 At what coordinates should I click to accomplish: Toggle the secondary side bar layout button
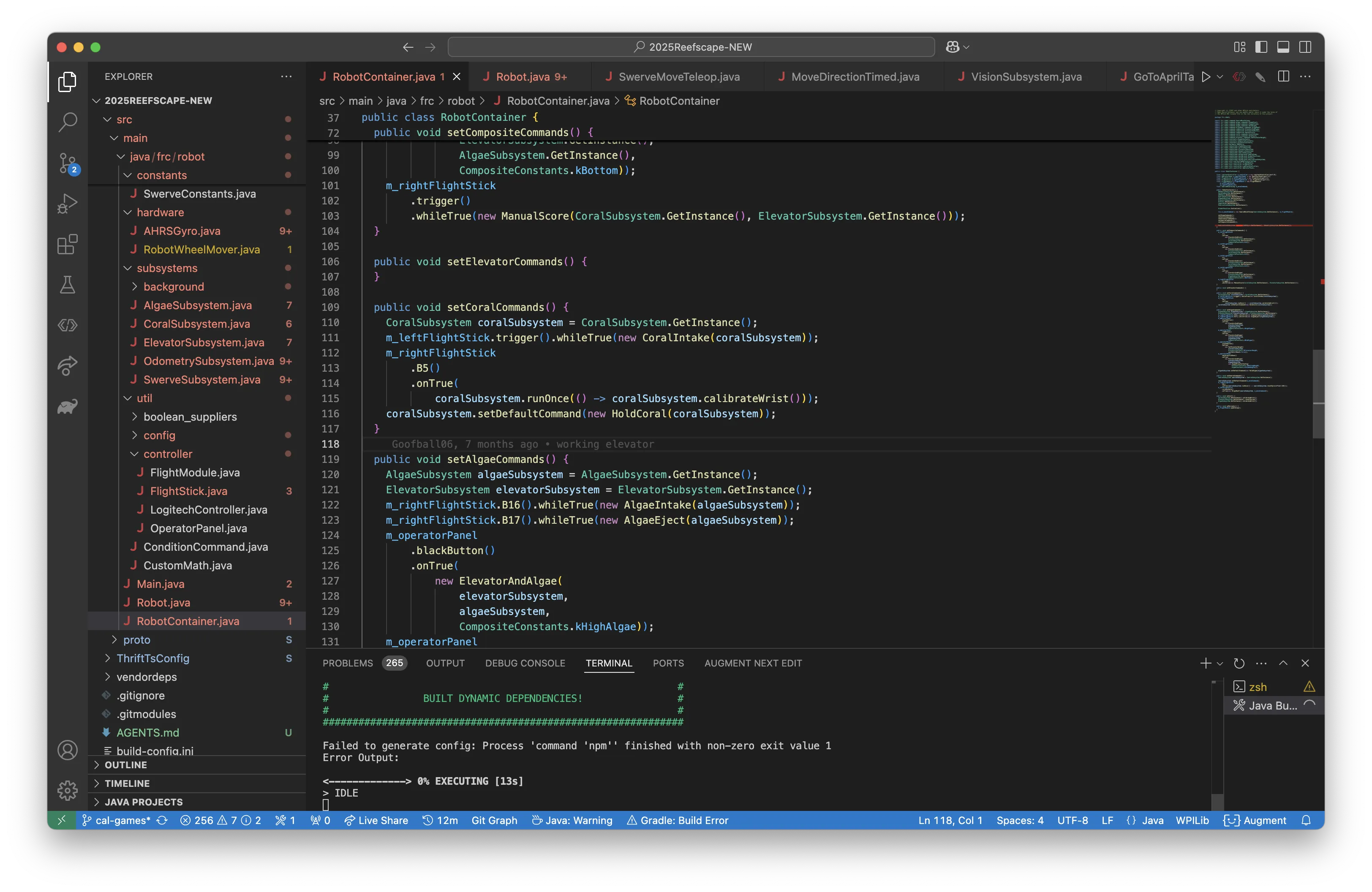1305,47
